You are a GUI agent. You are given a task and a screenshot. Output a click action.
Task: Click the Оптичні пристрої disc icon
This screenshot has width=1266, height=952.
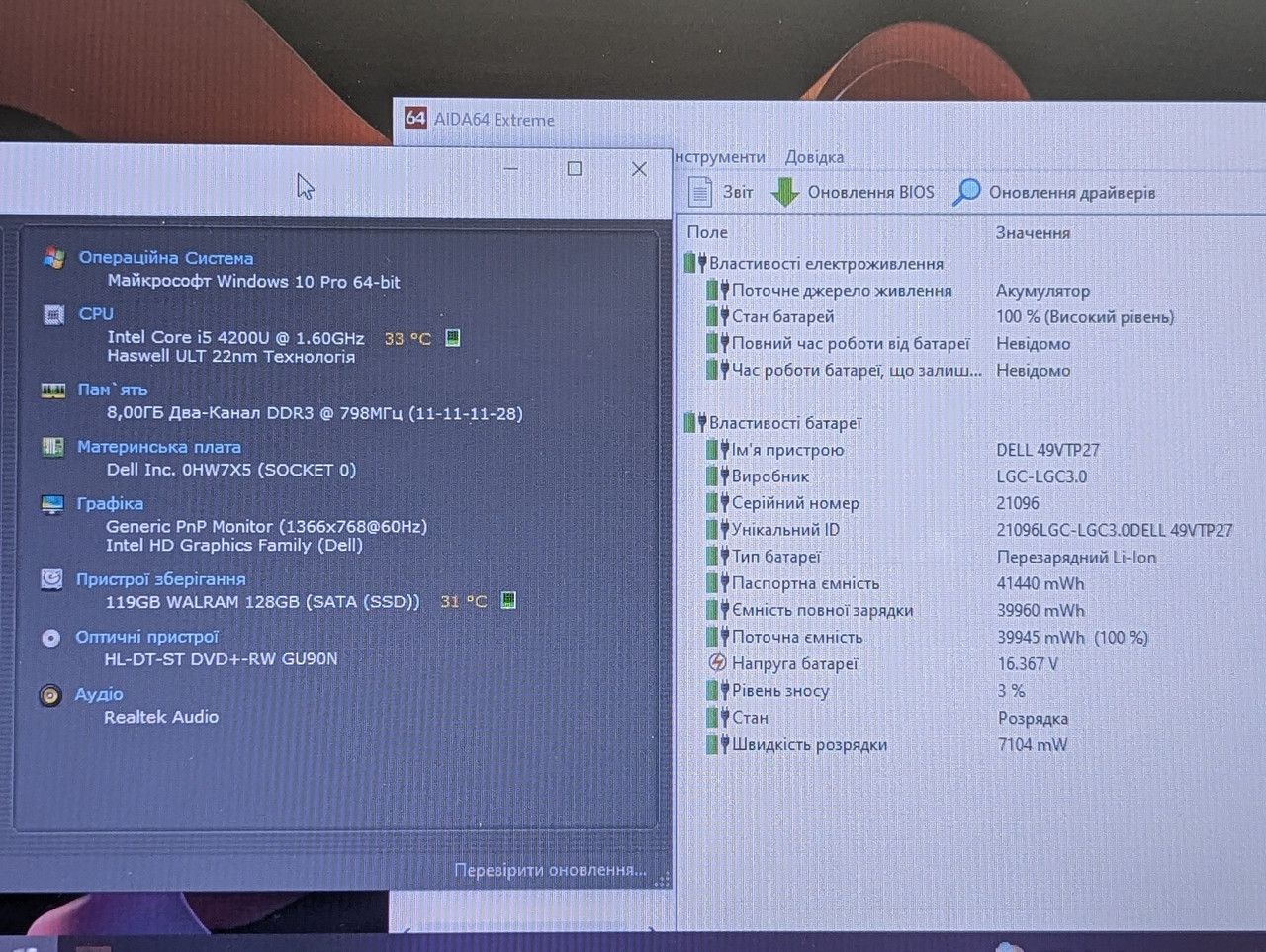[51, 638]
